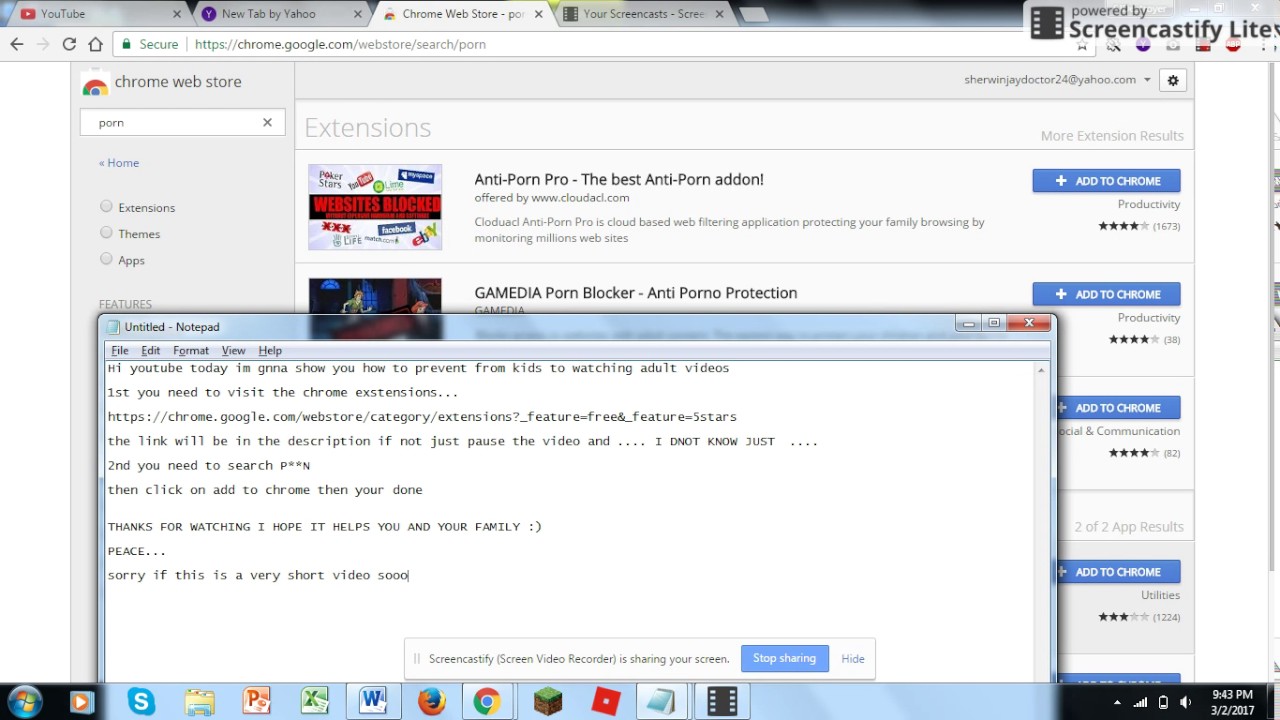1280x720 pixels.
Task: Select the Apps radio filter
Action: point(106,259)
